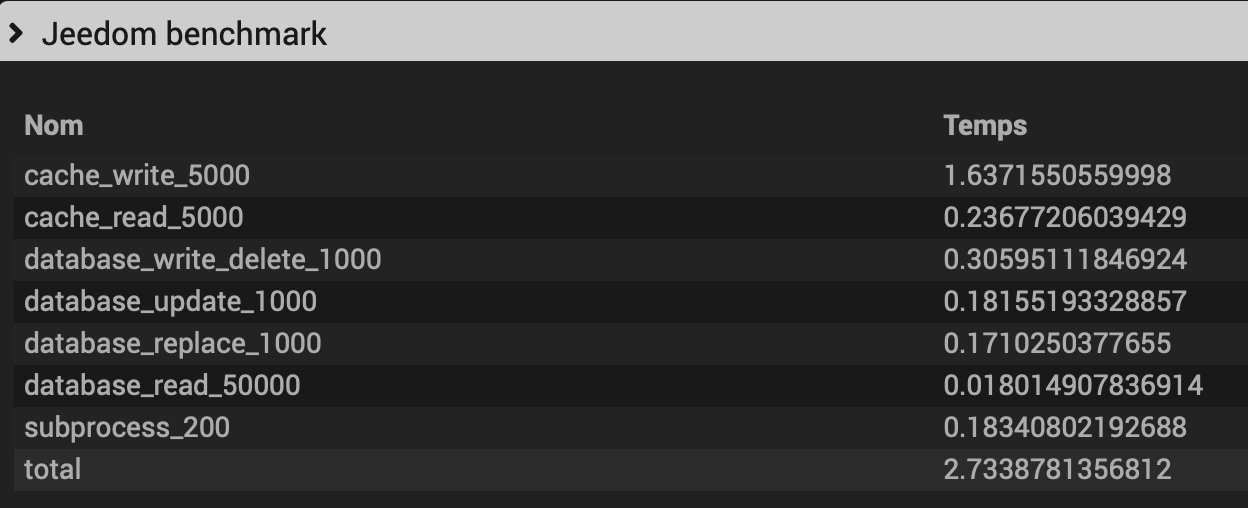This screenshot has width=1248, height=508.
Task: Click the Jeedom benchmark panel title
Action: click(184, 34)
